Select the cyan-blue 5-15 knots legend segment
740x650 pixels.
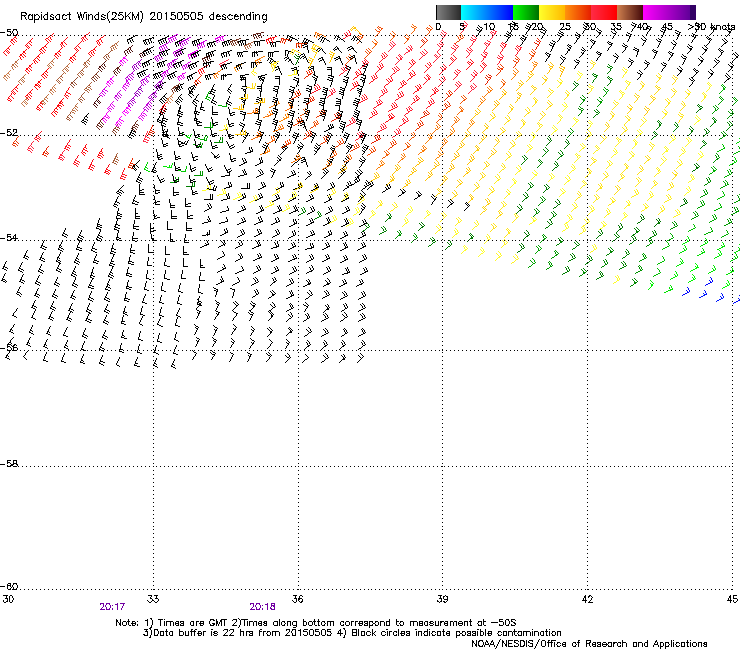coord(487,12)
